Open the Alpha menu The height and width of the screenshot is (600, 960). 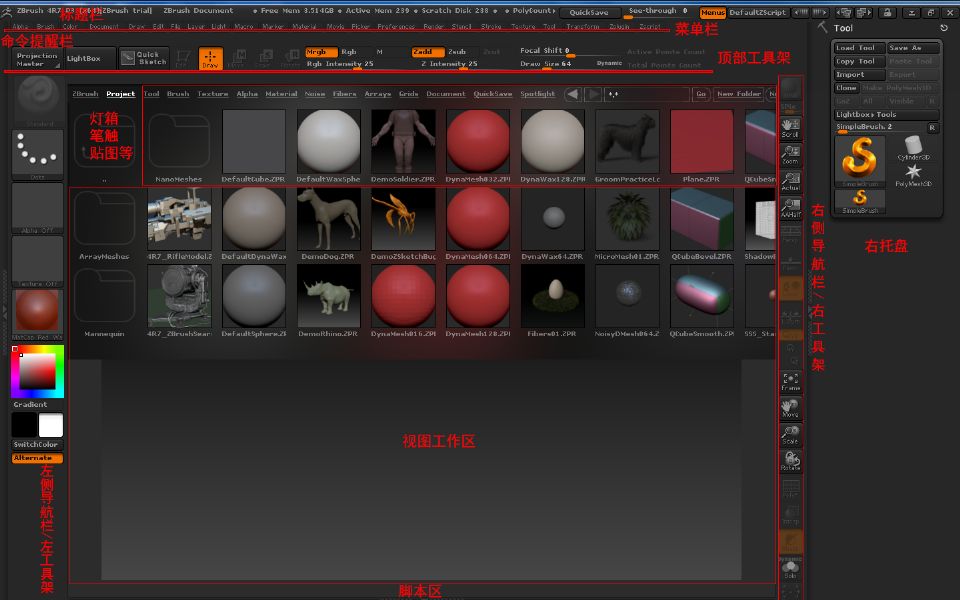pos(20,27)
